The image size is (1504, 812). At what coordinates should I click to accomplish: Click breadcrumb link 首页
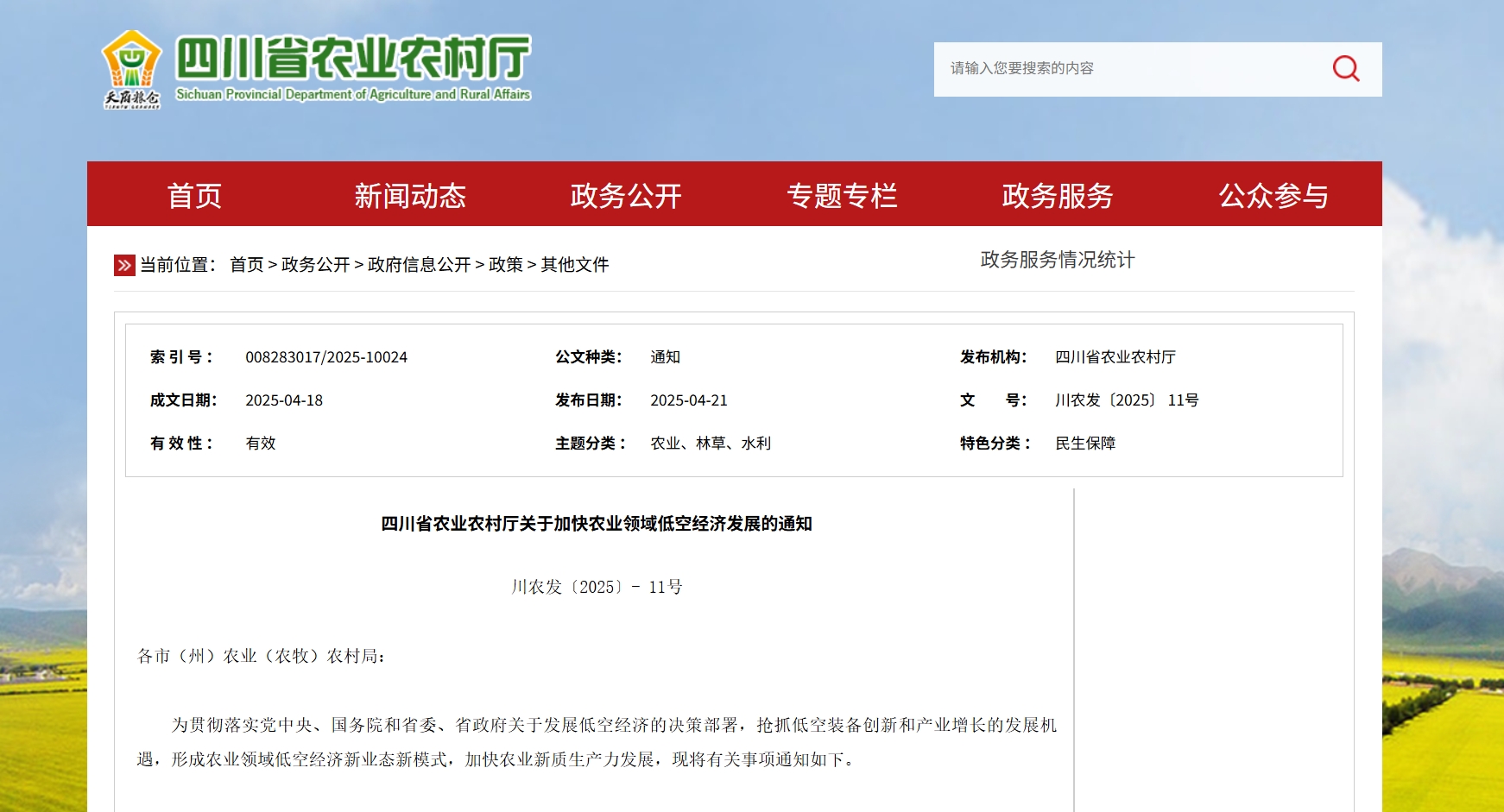coord(246,265)
